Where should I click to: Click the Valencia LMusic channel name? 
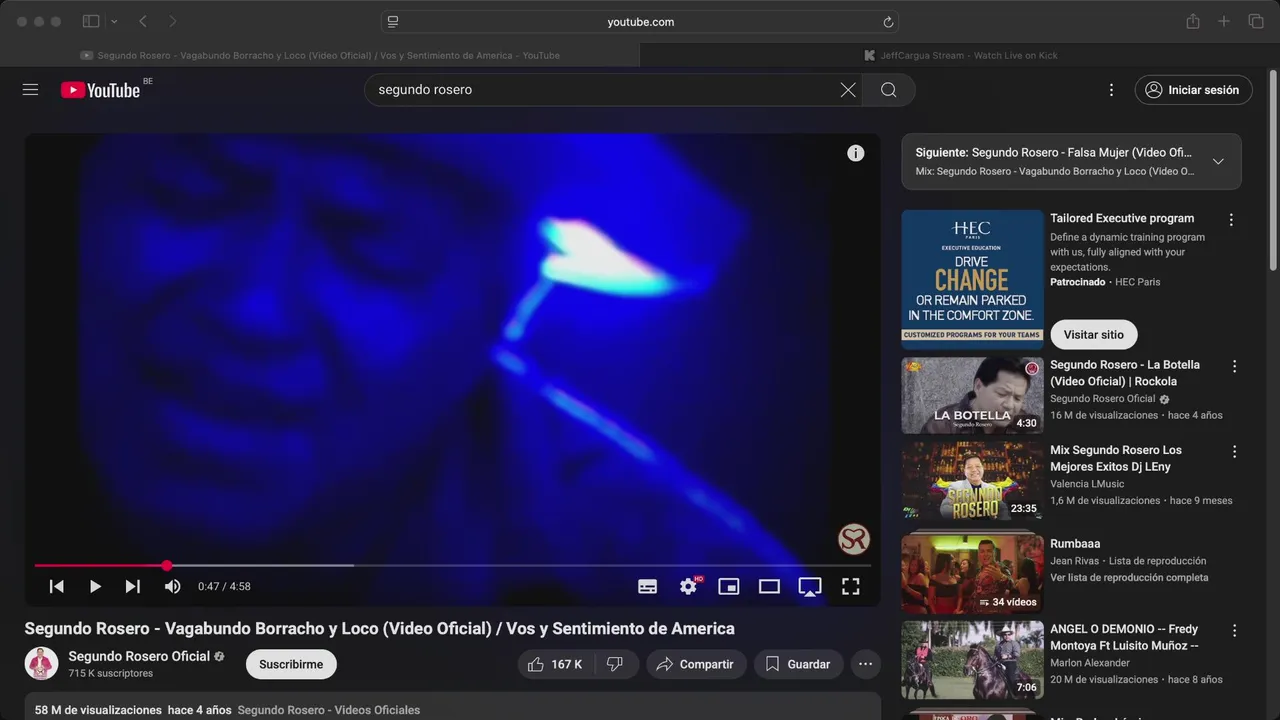(x=1087, y=484)
